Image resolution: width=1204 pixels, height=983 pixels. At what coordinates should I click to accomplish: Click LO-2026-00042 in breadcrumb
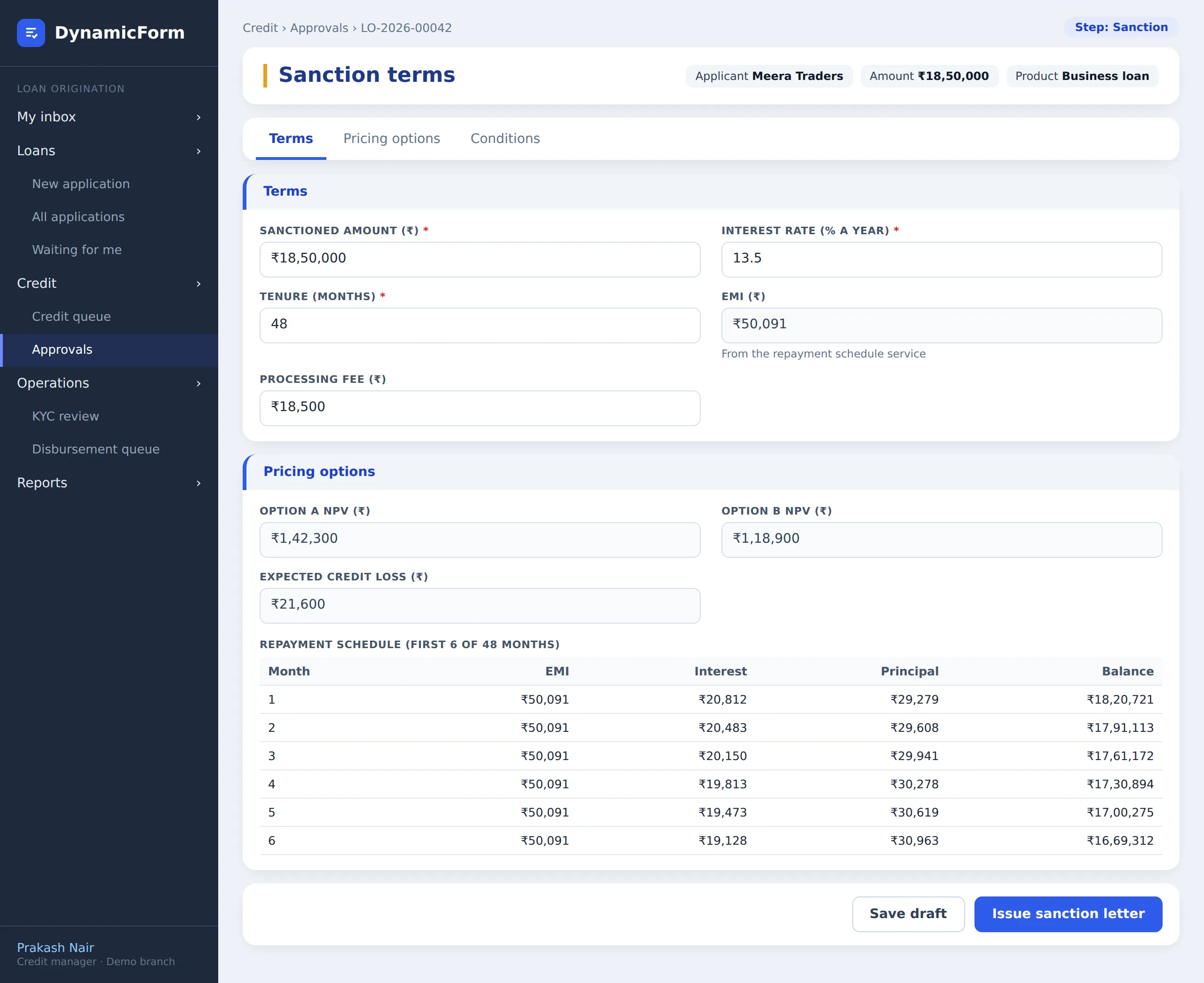coord(406,28)
